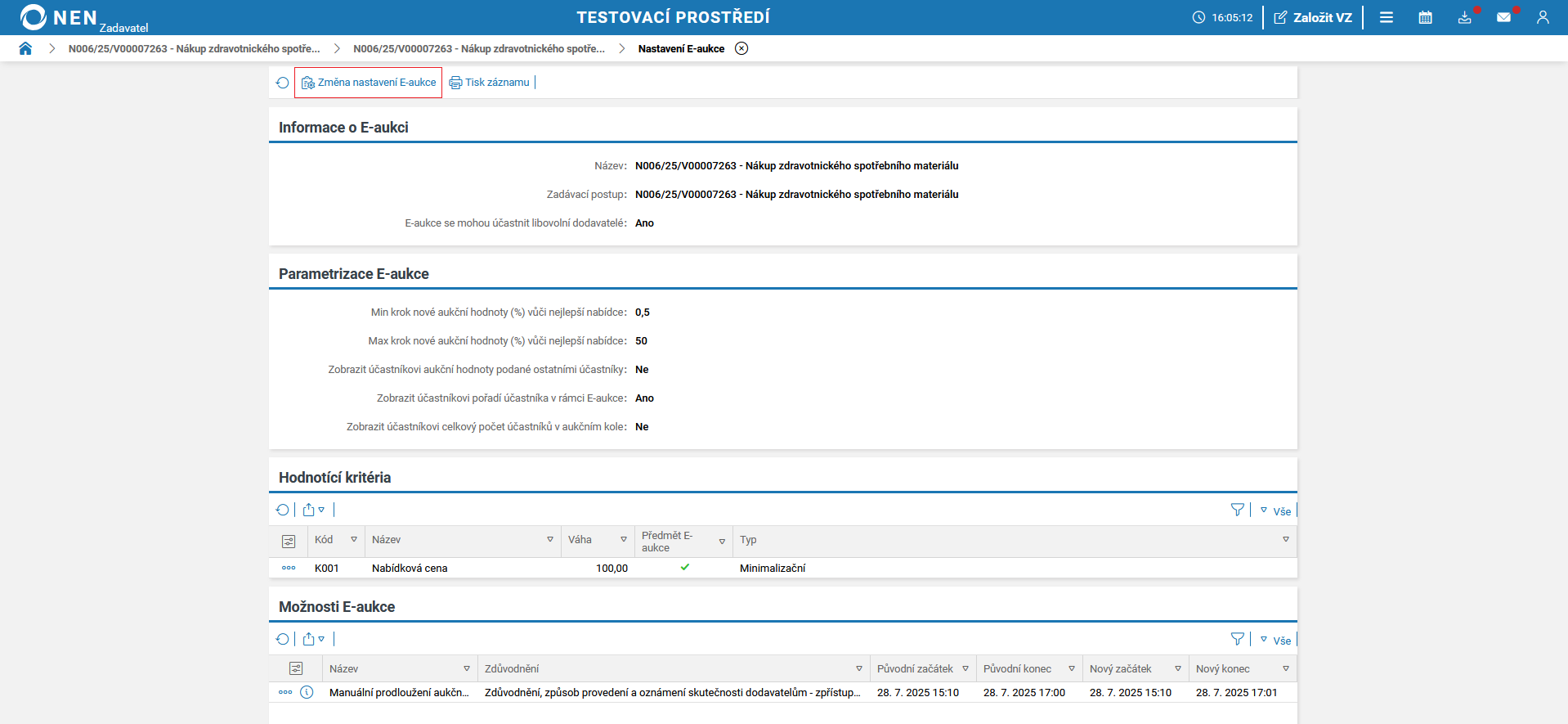Click Změna nastavení E-aukce button
Viewport: 1568px width, 724px height.
tap(369, 83)
